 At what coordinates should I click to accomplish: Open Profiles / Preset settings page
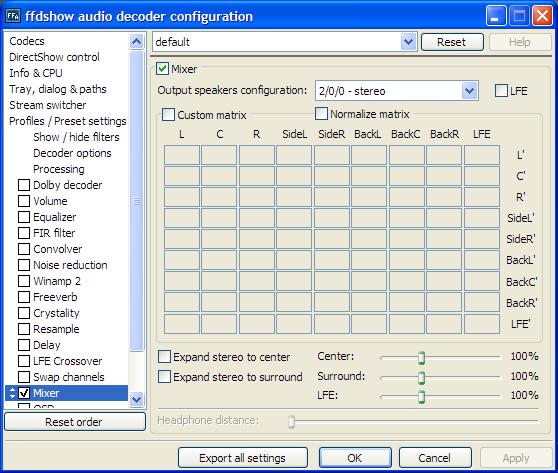68,121
